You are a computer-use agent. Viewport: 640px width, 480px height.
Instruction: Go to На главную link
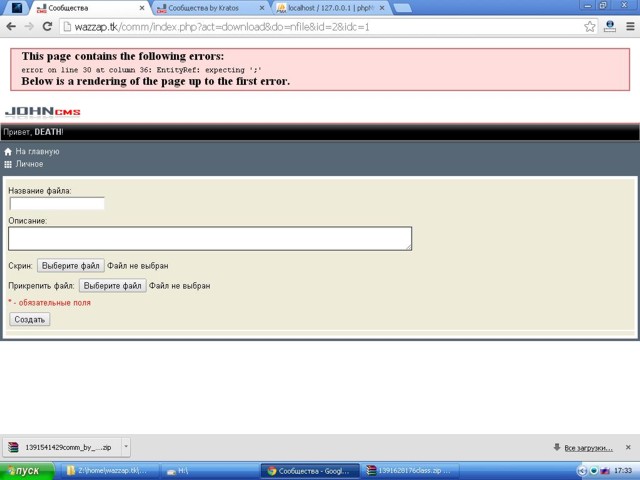(x=37, y=151)
